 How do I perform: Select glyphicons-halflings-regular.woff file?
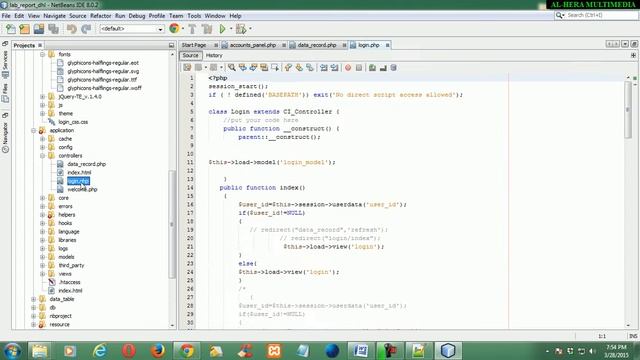coord(104,88)
